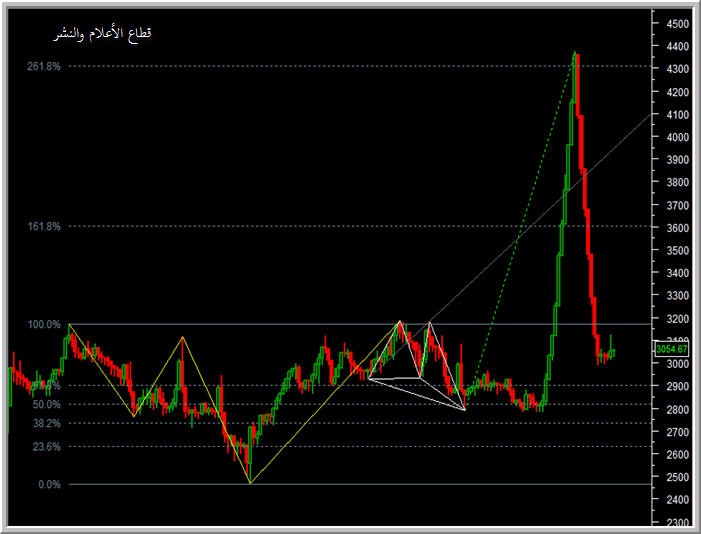Select the 23.6% retracement label
Image resolution: width=701 pixels, height=534 pixels.
(x=47, y=448)
